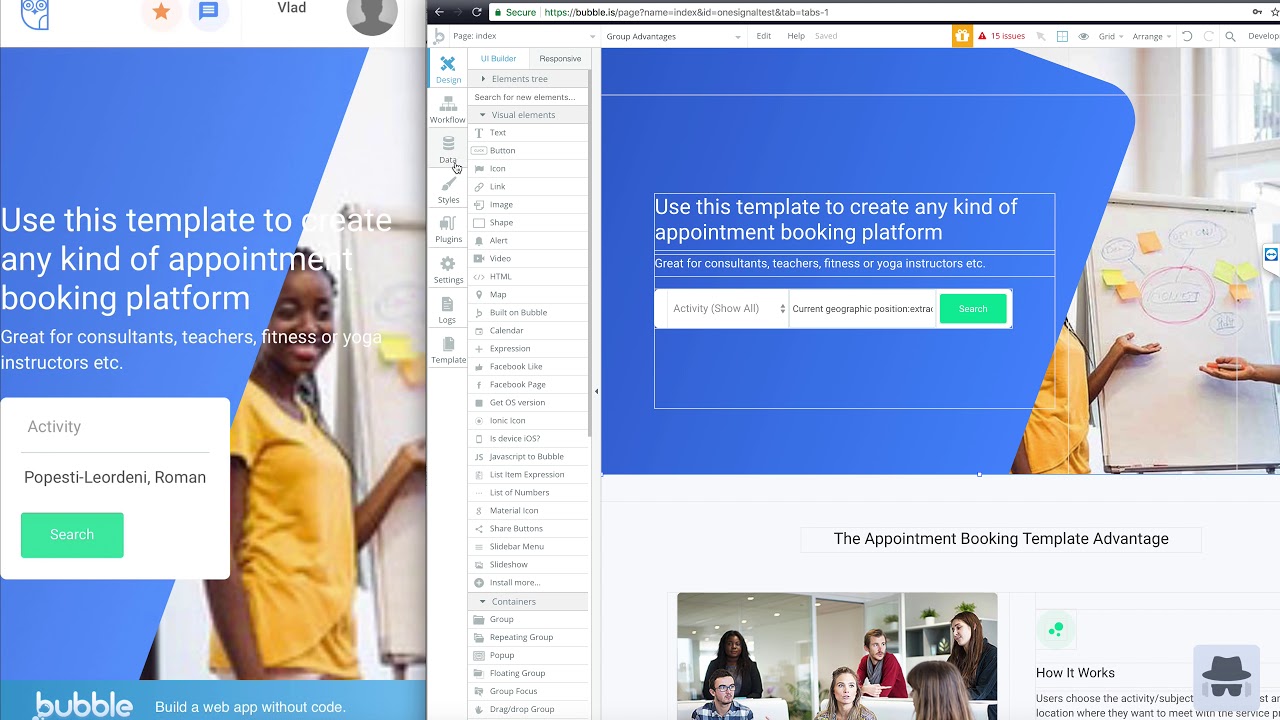
Task: Click the redo arrow in Bubble toolbar
Action: (1209, 36)
